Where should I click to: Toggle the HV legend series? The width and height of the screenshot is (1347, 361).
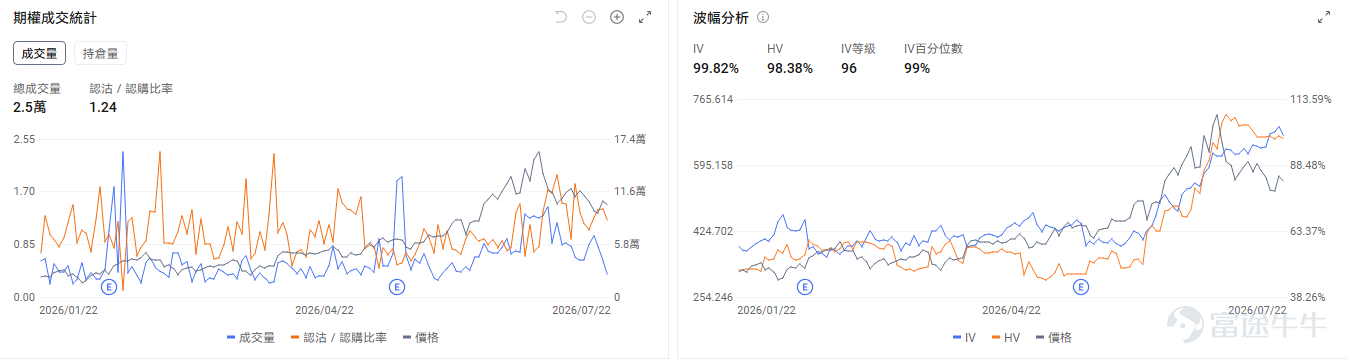[x=1006, y=338]
